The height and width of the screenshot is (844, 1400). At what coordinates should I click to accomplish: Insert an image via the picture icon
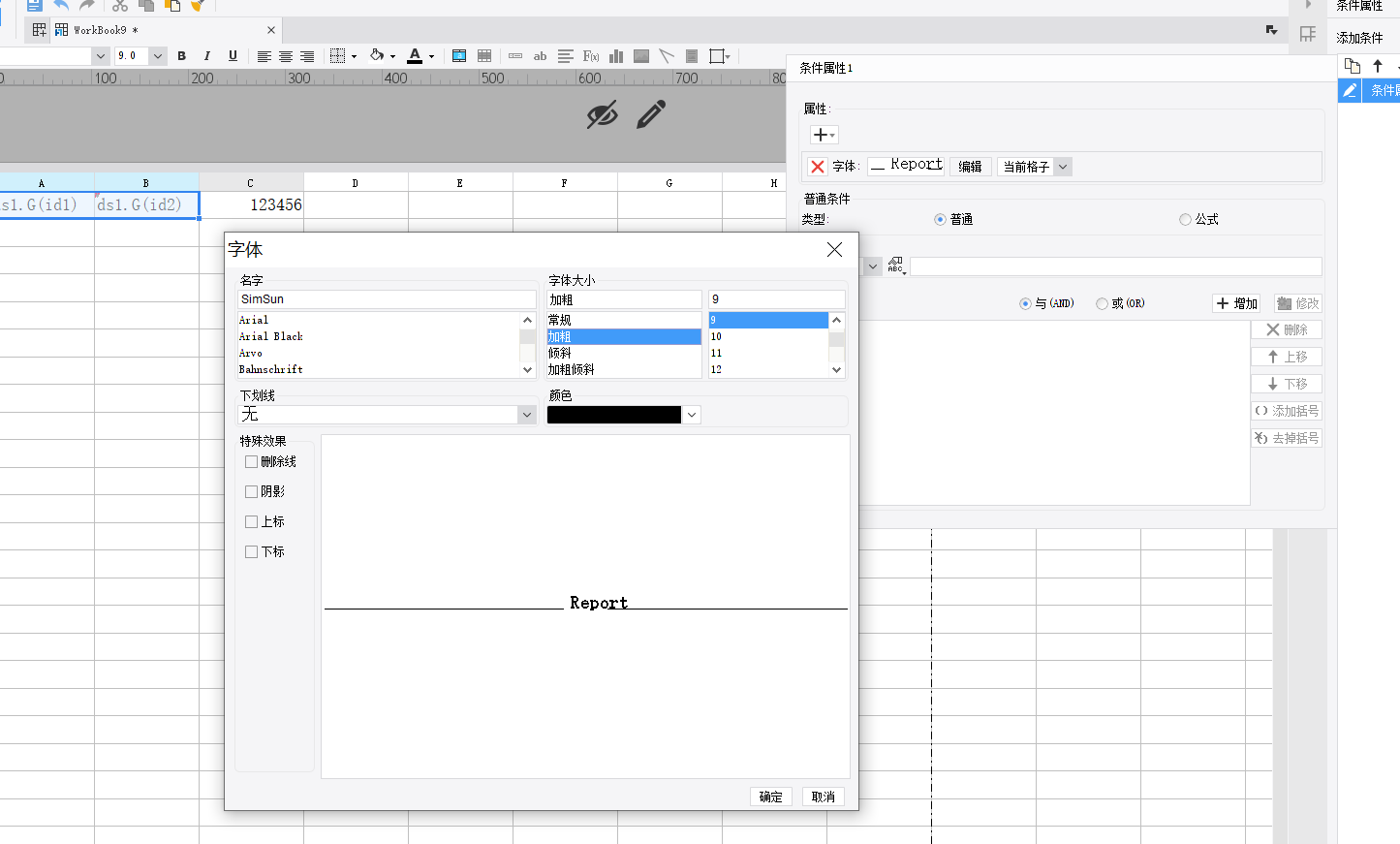coord(641,56)
